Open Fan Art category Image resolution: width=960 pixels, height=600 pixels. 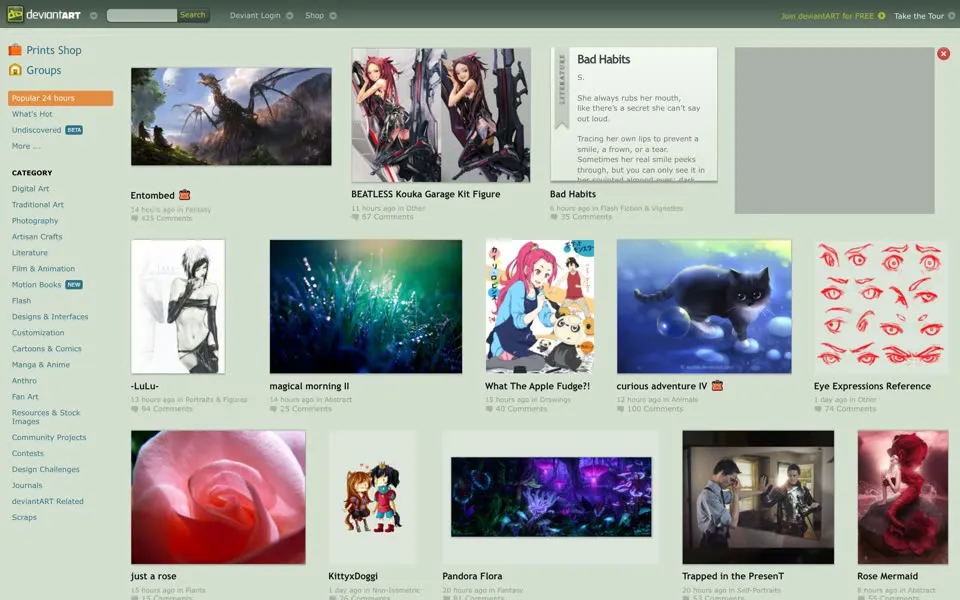(25, 396)
